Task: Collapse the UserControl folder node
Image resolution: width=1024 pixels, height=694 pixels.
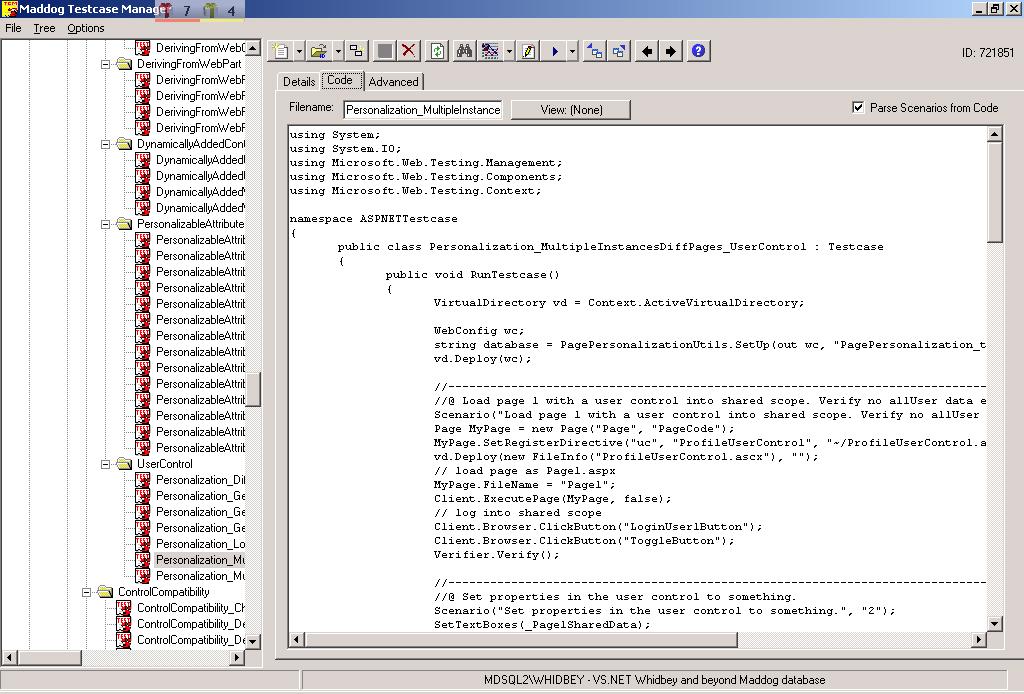Action: pos(105,464)
